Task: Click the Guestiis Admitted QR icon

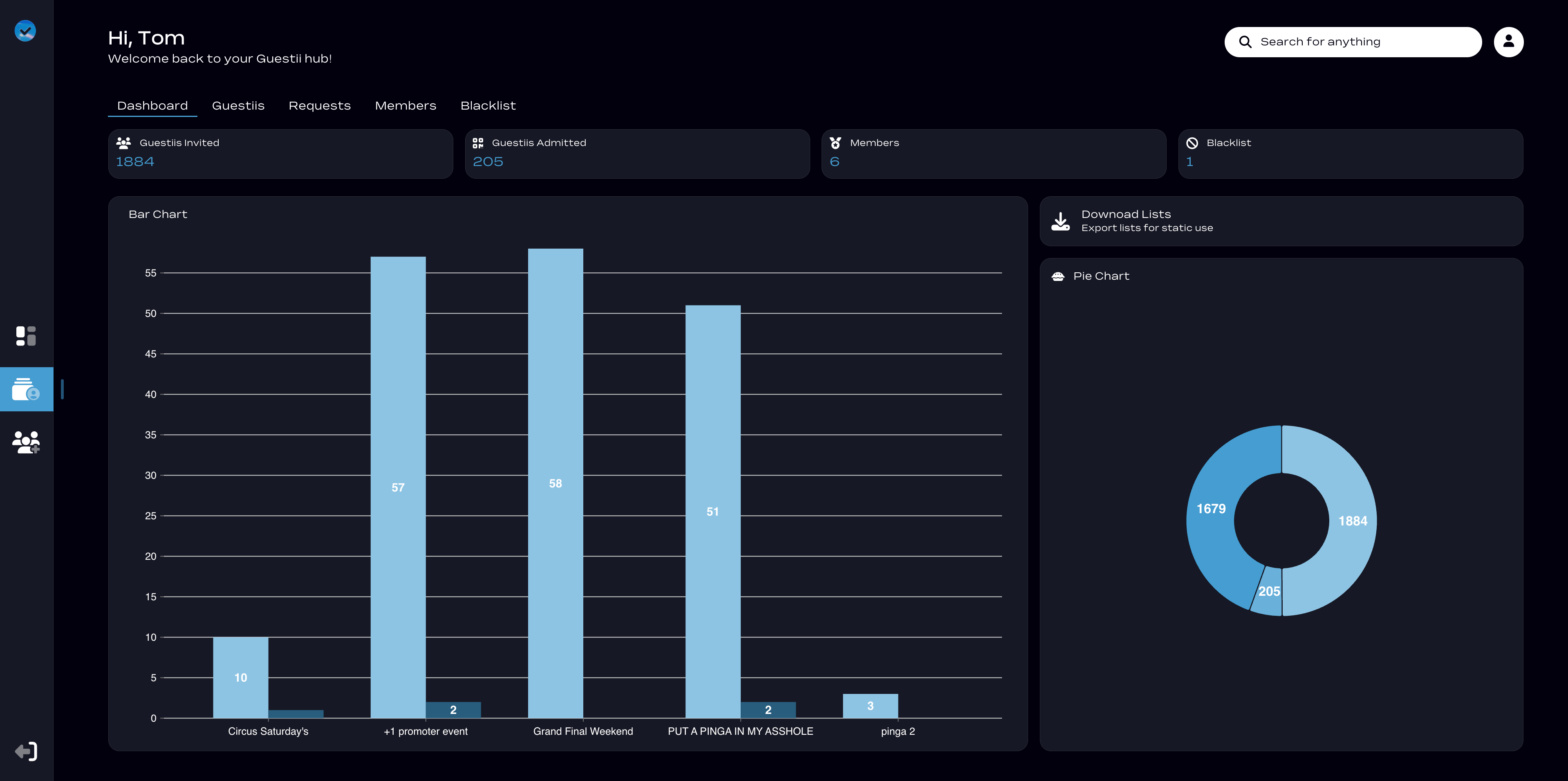Action: 478,143
